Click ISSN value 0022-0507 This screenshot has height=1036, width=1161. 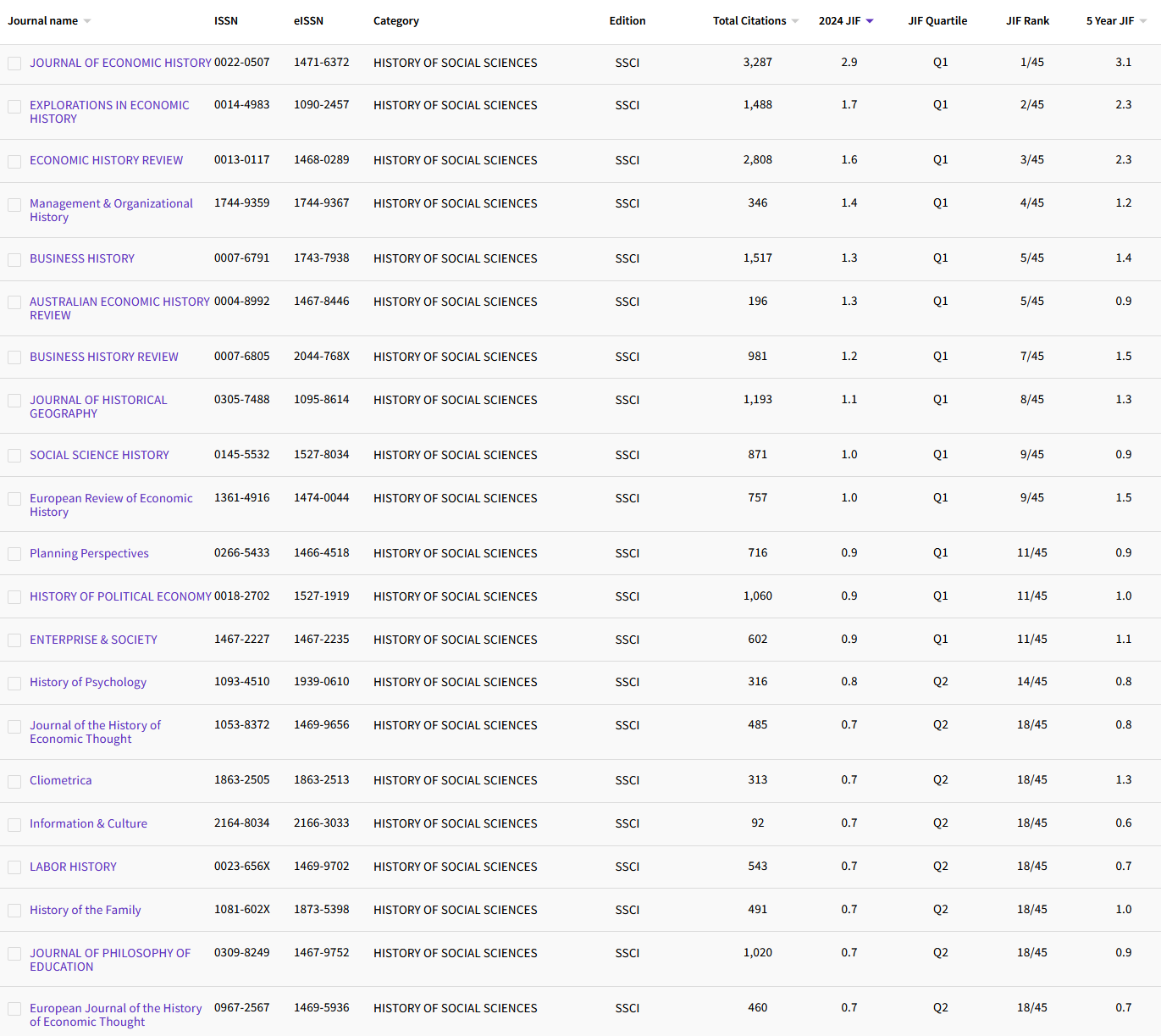[x=242, y=63]
